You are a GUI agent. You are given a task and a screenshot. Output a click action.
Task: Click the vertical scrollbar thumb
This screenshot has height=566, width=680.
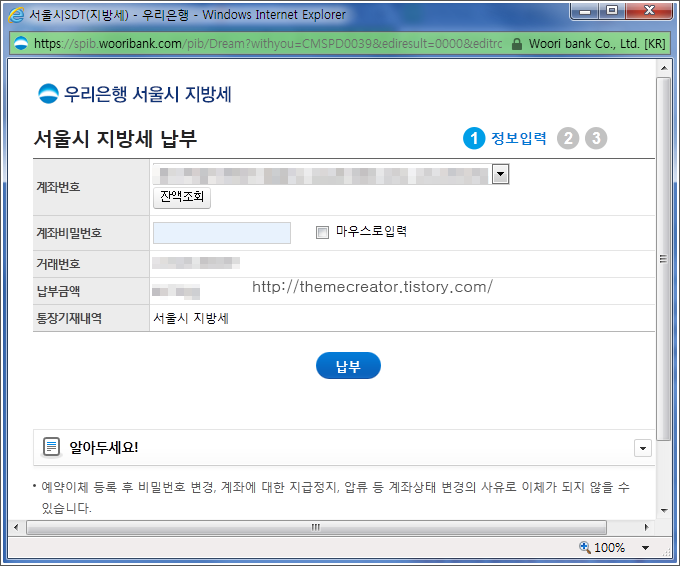663,259
